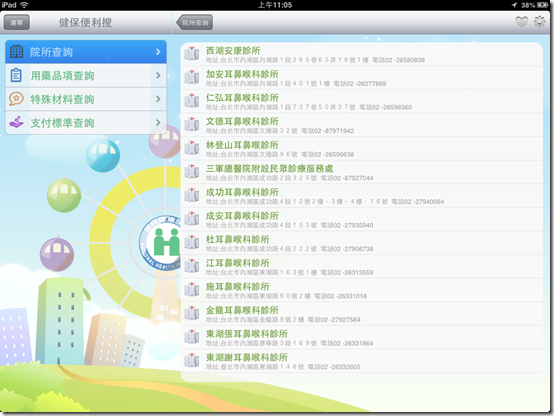The image size is (554, 416).
Task: Go back with 院所查詢 back button
Action: [x=195, y=23]
